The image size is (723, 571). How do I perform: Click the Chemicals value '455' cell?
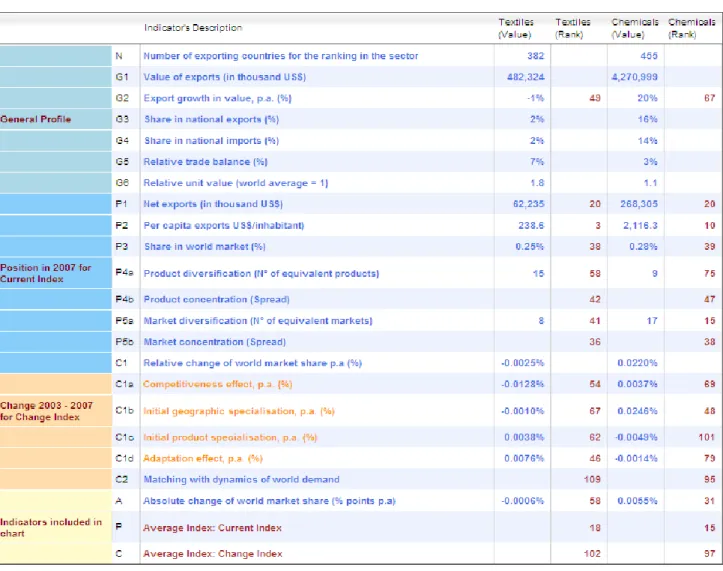coord(649,56)
